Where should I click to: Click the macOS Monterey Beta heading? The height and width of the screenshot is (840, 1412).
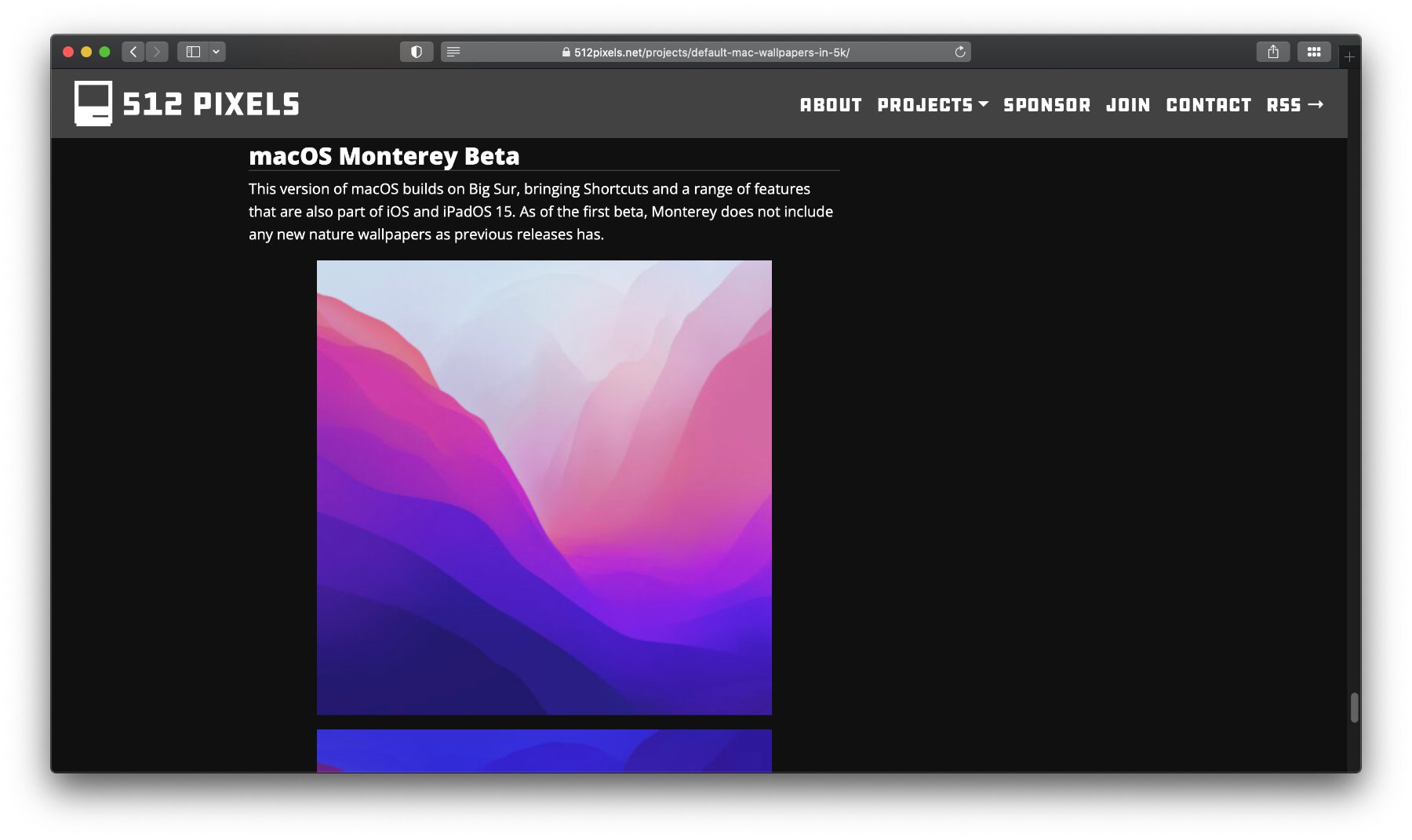pos(384,156)
